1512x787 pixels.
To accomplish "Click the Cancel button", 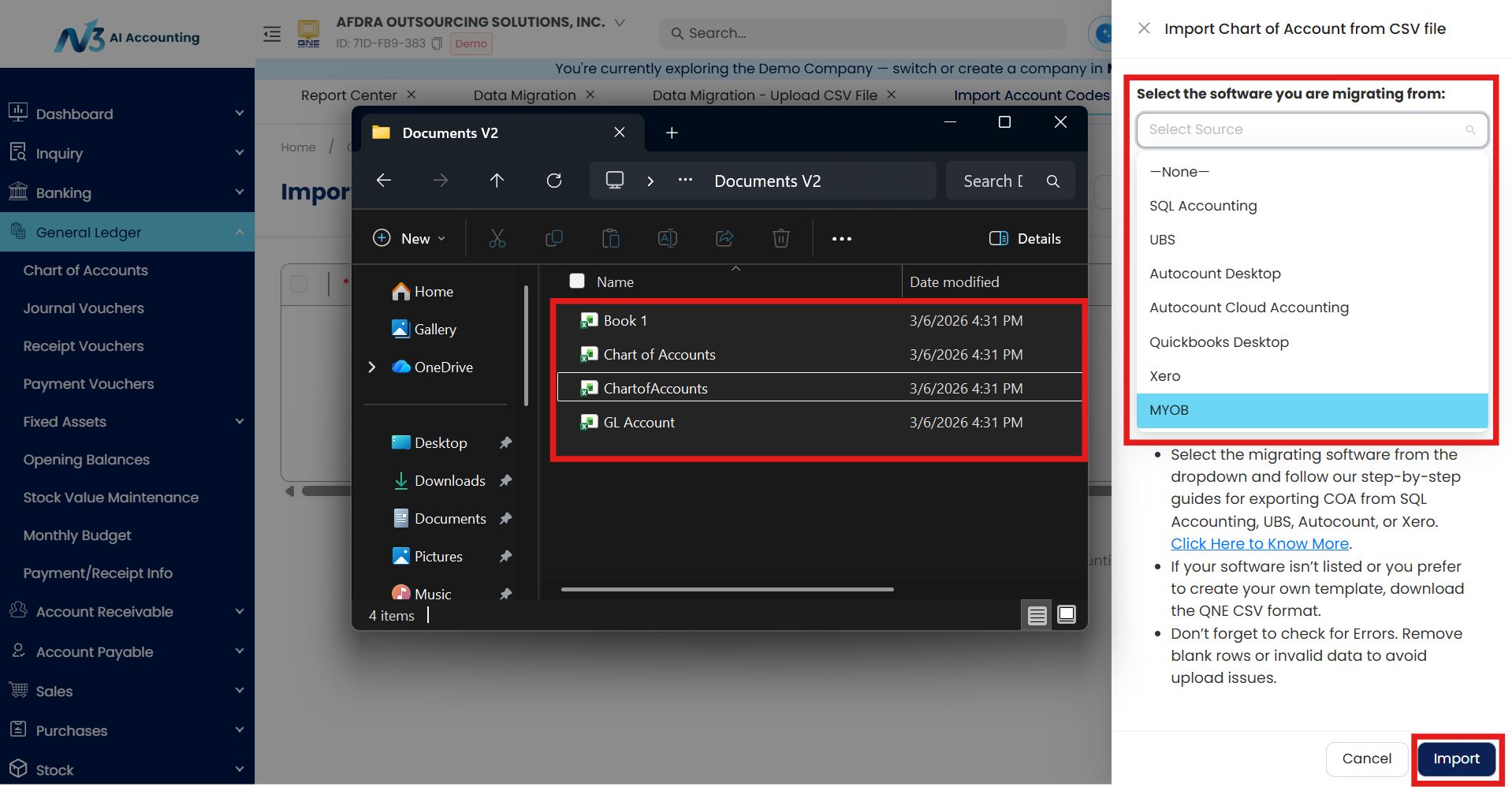I will point(1366,759).
